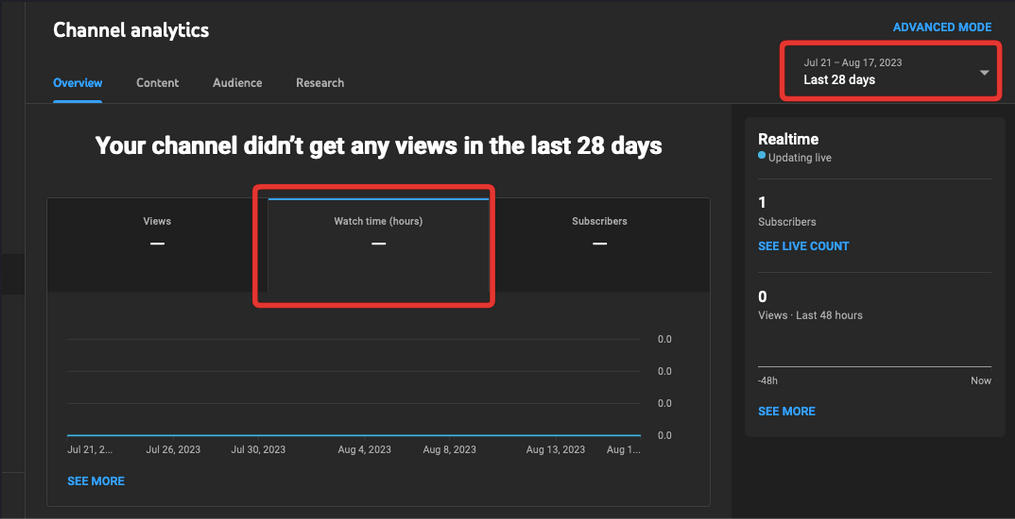This screenshot has height=519, width=1015.
Task: Select the Views metric card
Action: click(157, 245)
